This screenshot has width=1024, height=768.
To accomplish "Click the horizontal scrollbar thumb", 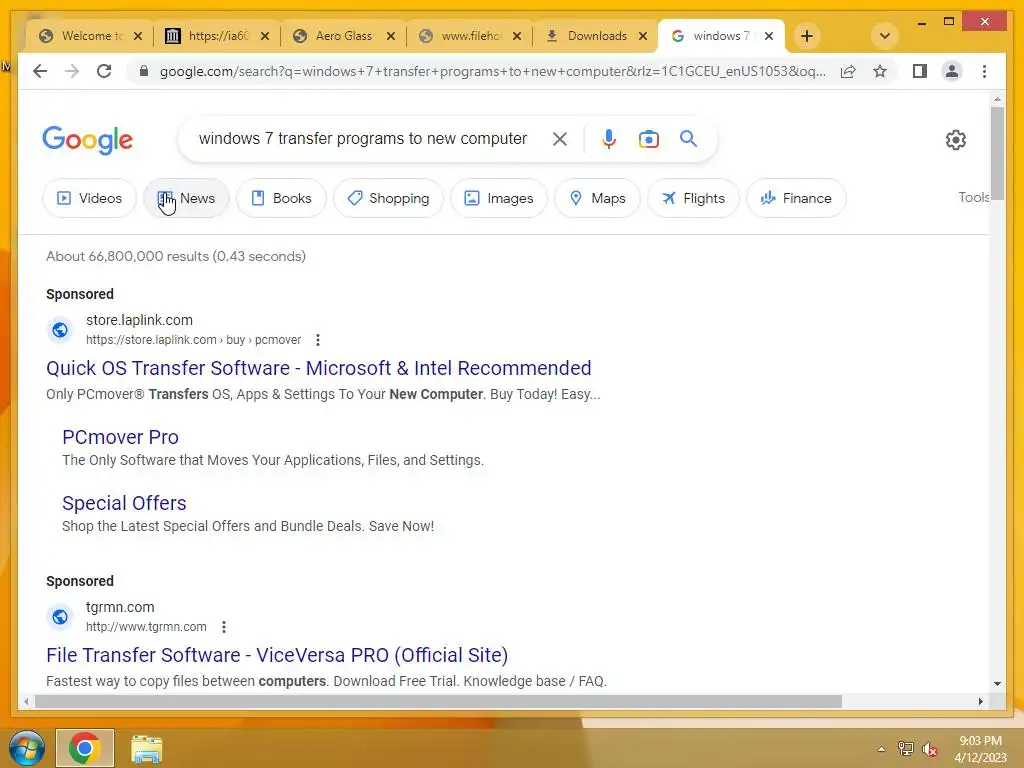I will (x=438, y=701).
